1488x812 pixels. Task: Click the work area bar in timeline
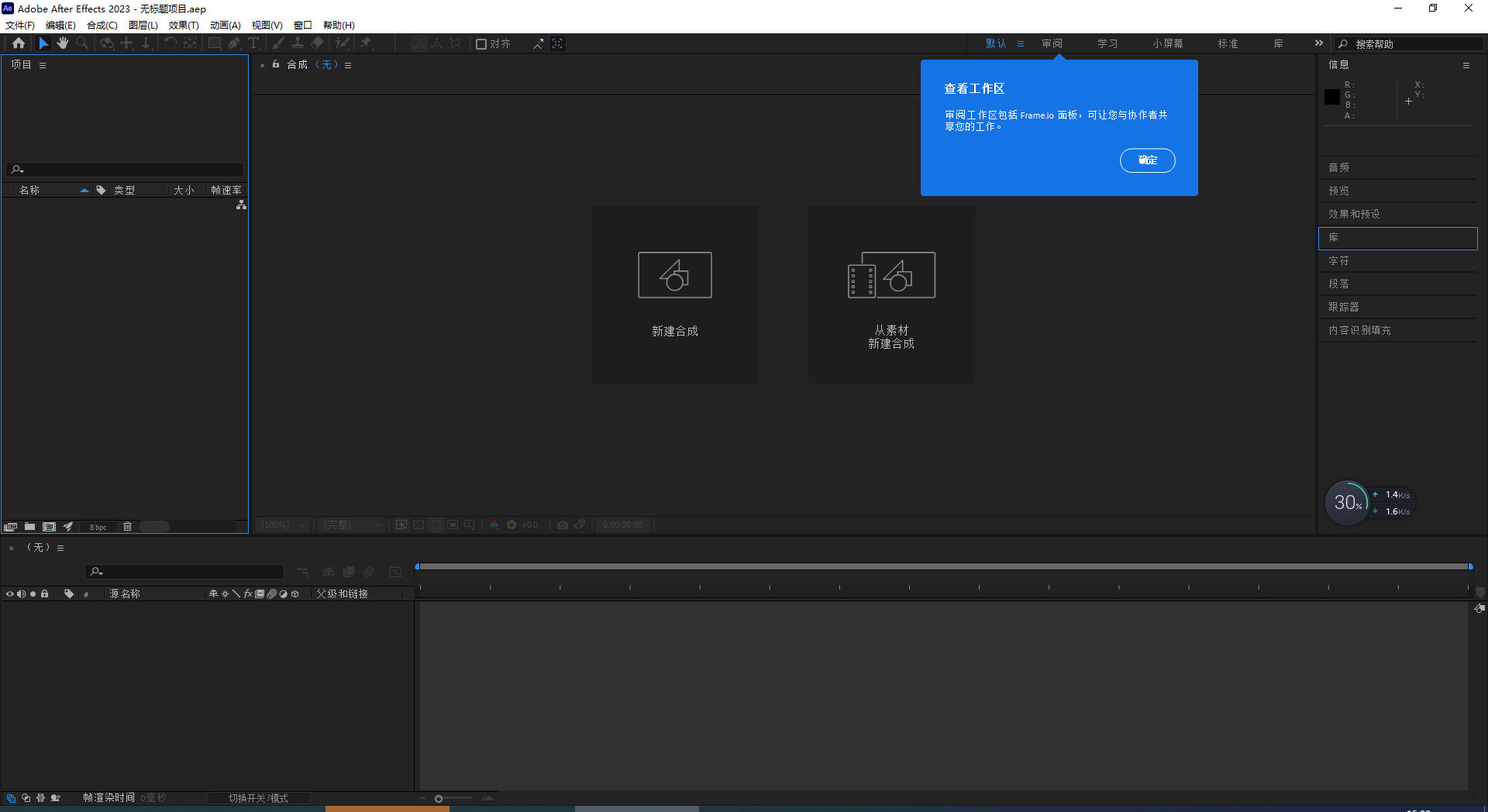coord(944,567)
